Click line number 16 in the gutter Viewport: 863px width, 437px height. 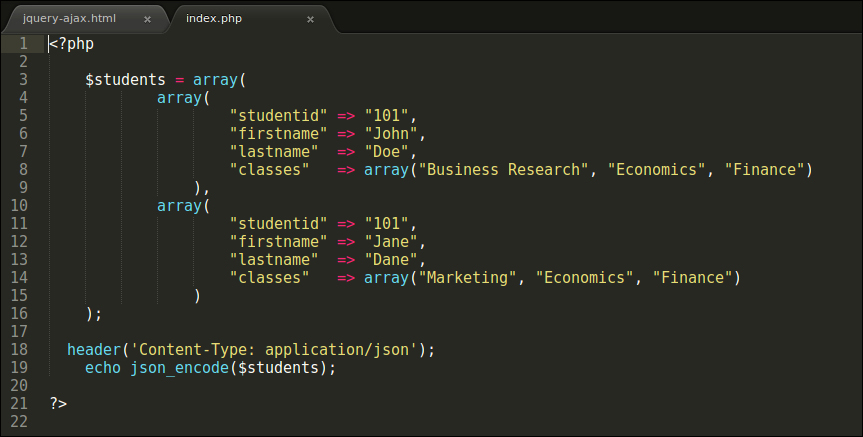(x=19, y=314)
